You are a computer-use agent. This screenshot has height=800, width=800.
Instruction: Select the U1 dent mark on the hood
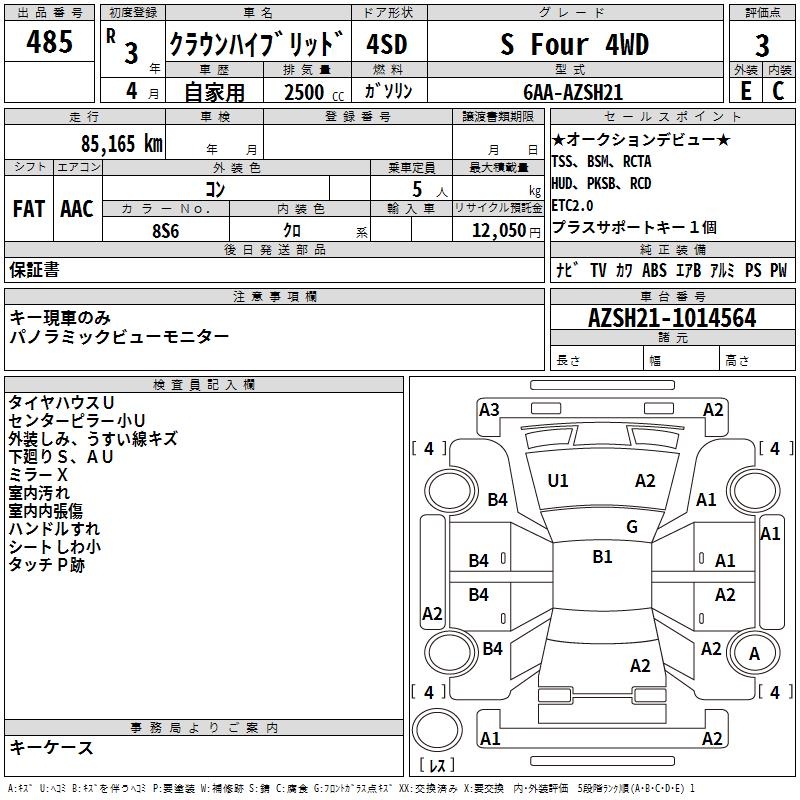pos(558,481)
